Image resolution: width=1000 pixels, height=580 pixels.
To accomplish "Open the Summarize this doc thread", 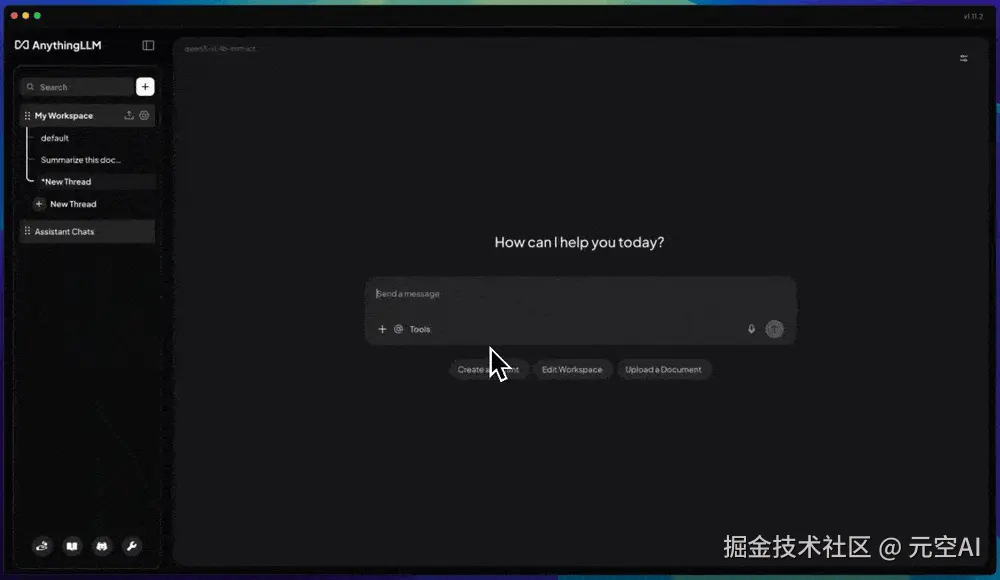I will click(x=80, y=160).
